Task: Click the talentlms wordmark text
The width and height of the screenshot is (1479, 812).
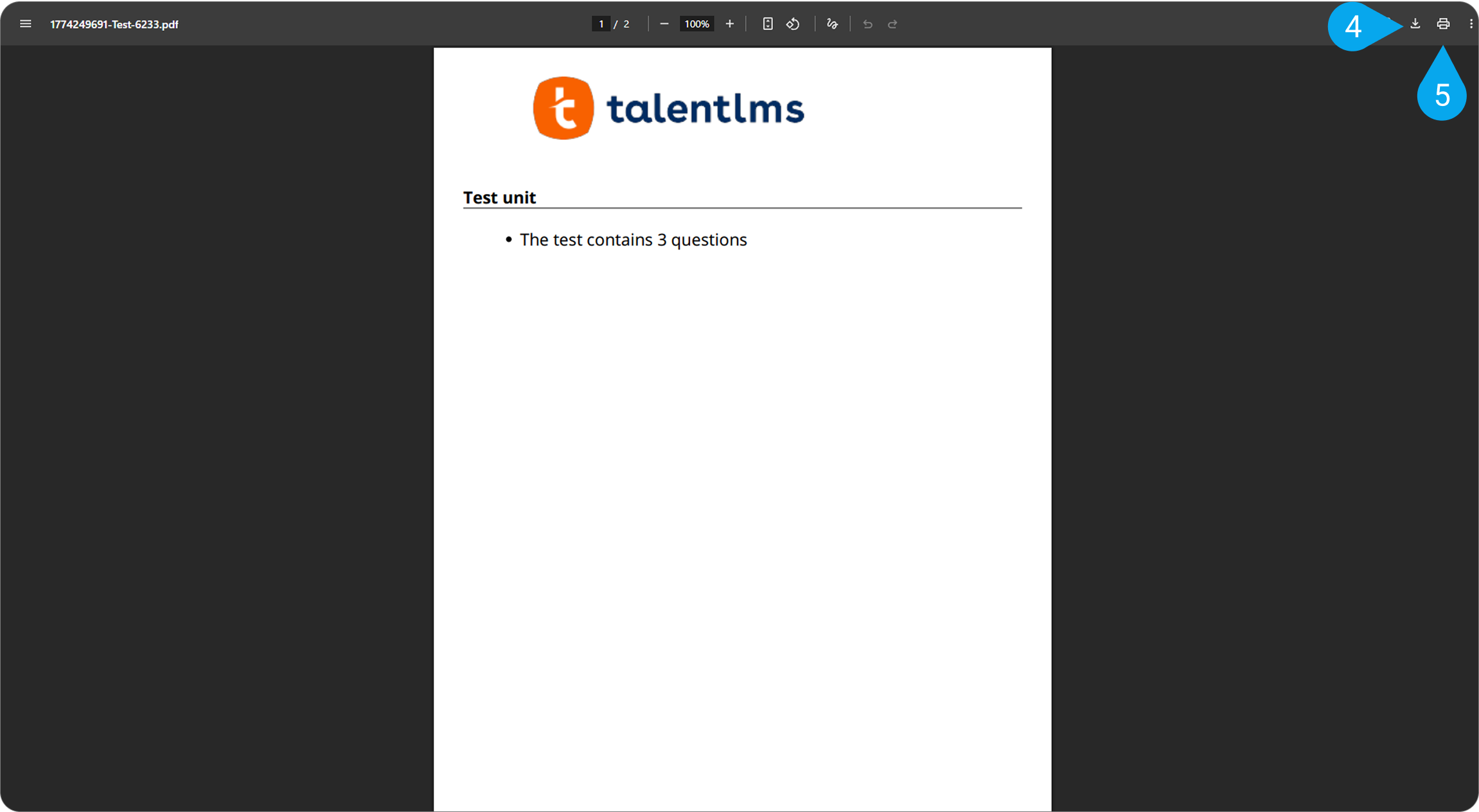Action: [705, 108]
